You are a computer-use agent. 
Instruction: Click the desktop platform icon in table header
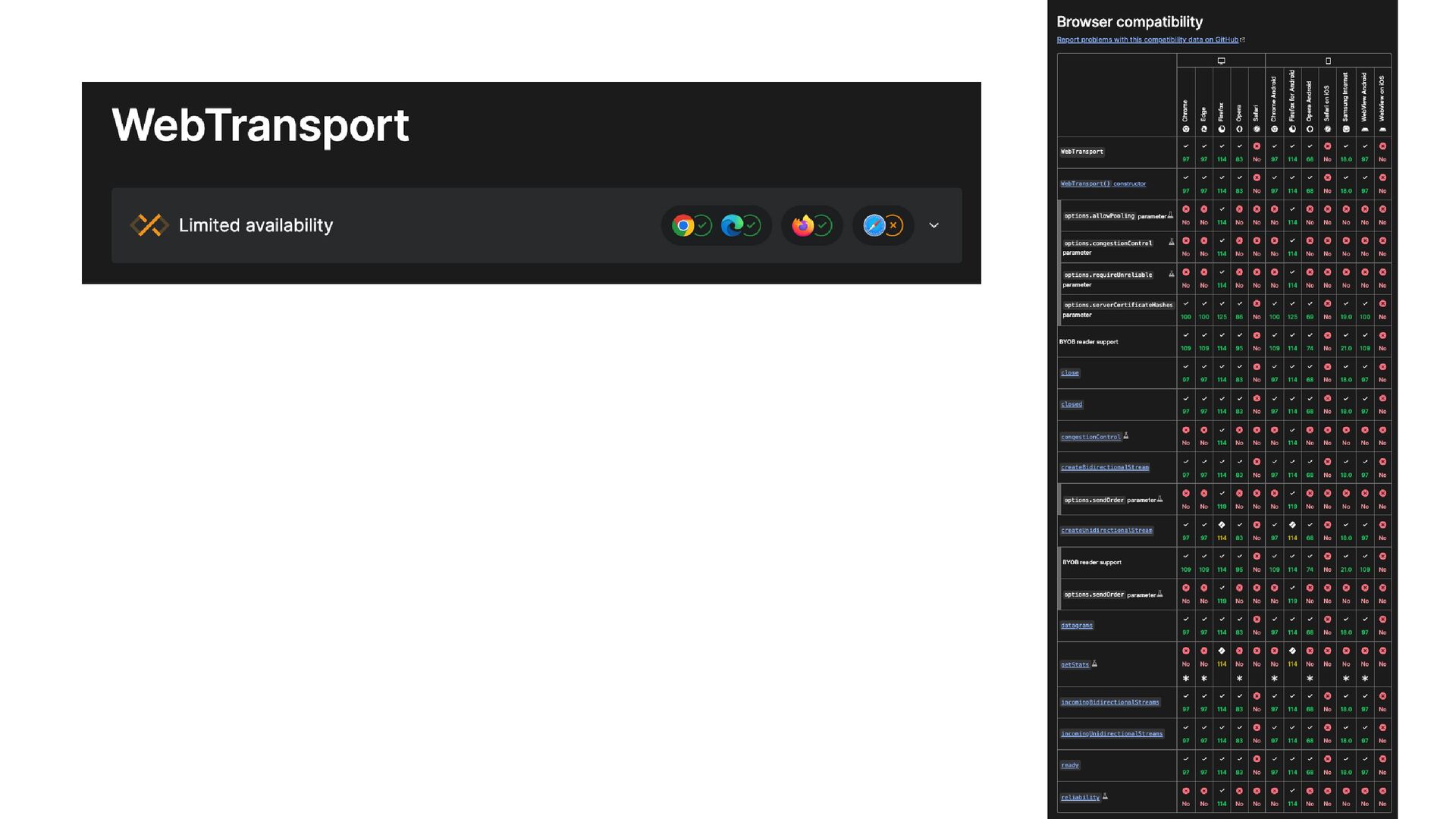1221,61
